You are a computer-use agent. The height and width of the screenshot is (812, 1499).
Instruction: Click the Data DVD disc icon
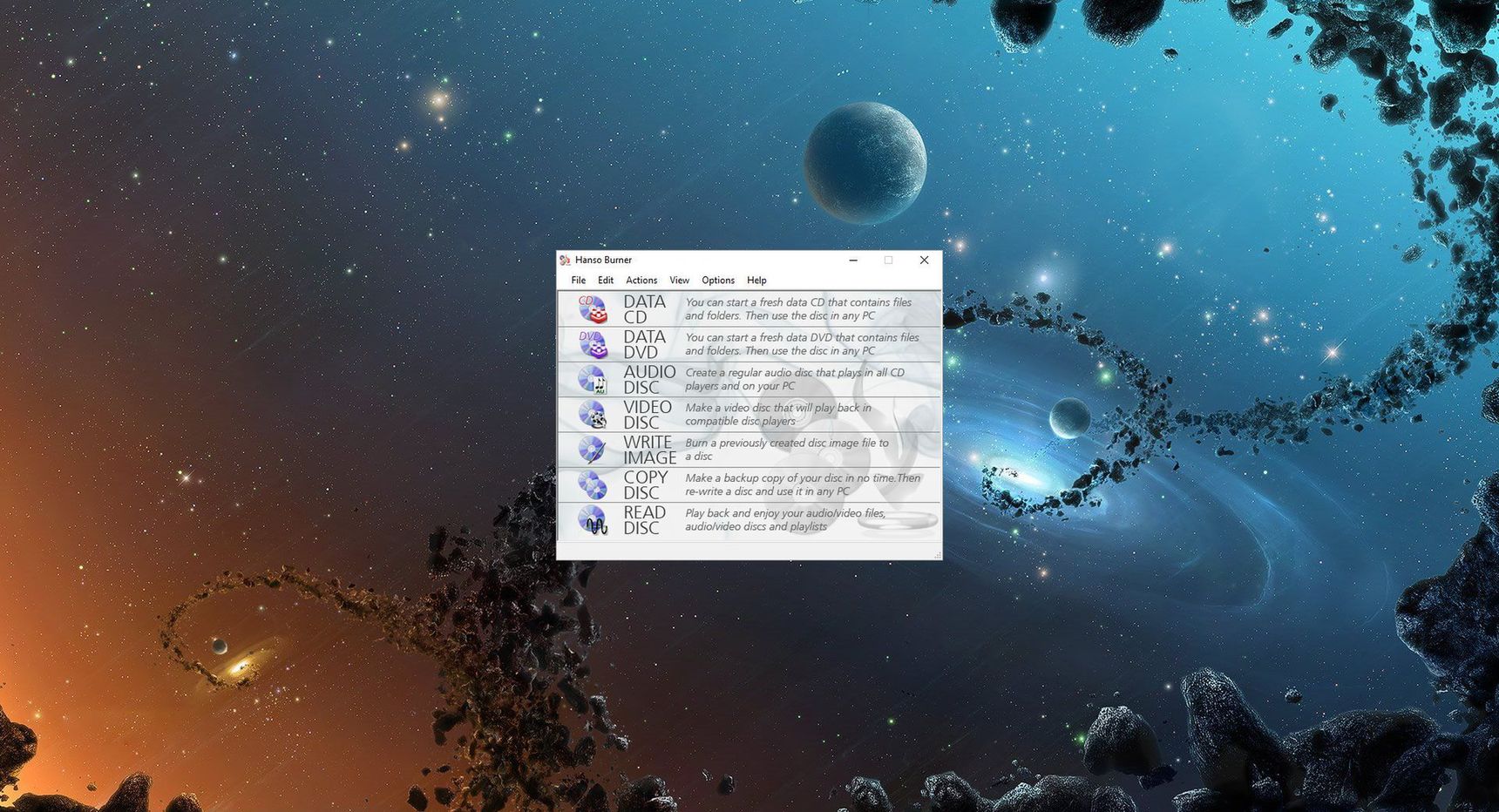[593, 344]
